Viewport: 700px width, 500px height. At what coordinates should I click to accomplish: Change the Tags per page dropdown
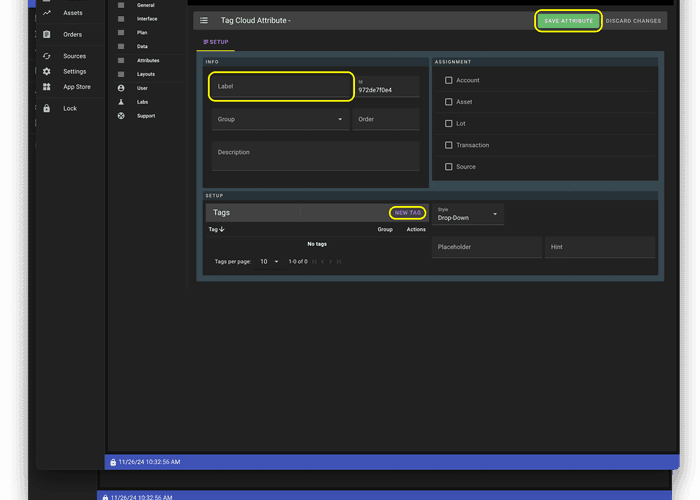(x=269, y=262)
